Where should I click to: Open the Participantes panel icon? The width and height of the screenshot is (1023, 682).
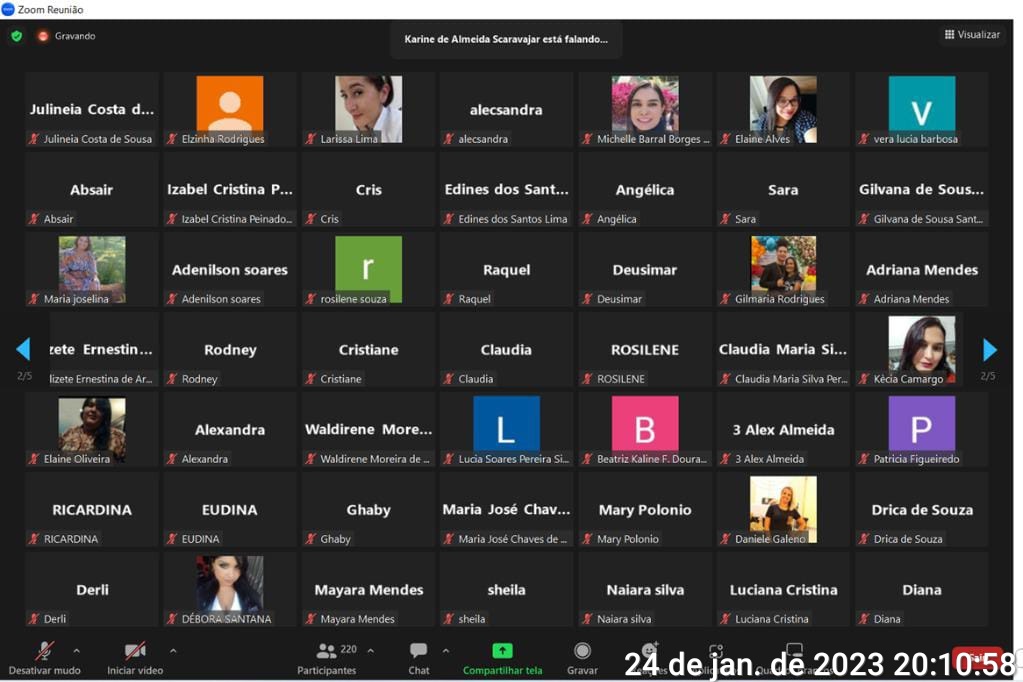pos(326,650)
